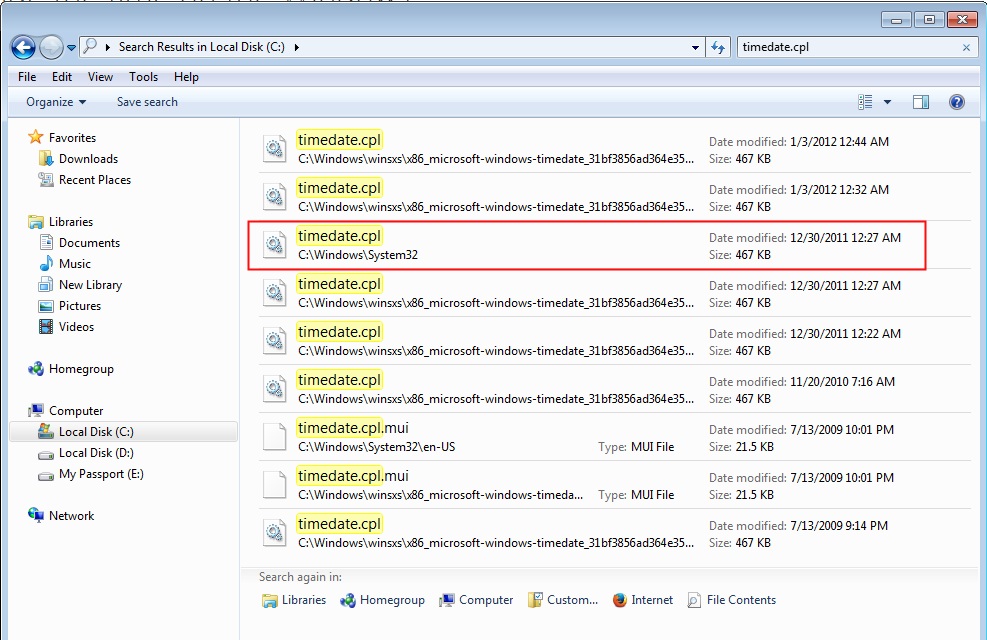Search again in Homegroup
987x640 pixels.
[382, 600]
